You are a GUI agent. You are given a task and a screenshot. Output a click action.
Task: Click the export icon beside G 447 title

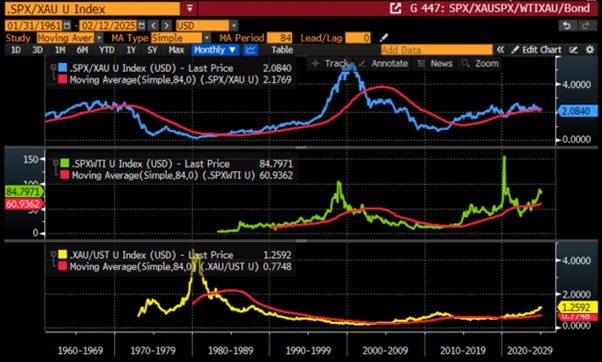pos(395,8)
